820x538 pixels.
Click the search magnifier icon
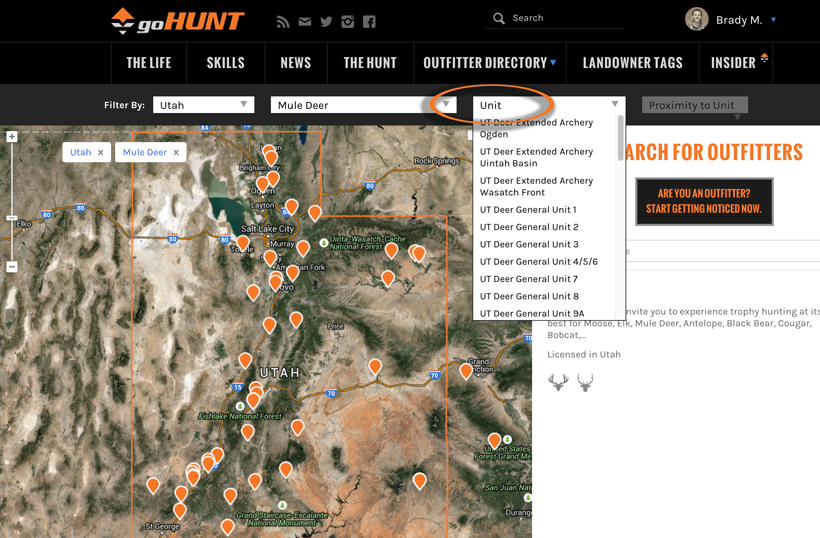[x=498, y=18]
